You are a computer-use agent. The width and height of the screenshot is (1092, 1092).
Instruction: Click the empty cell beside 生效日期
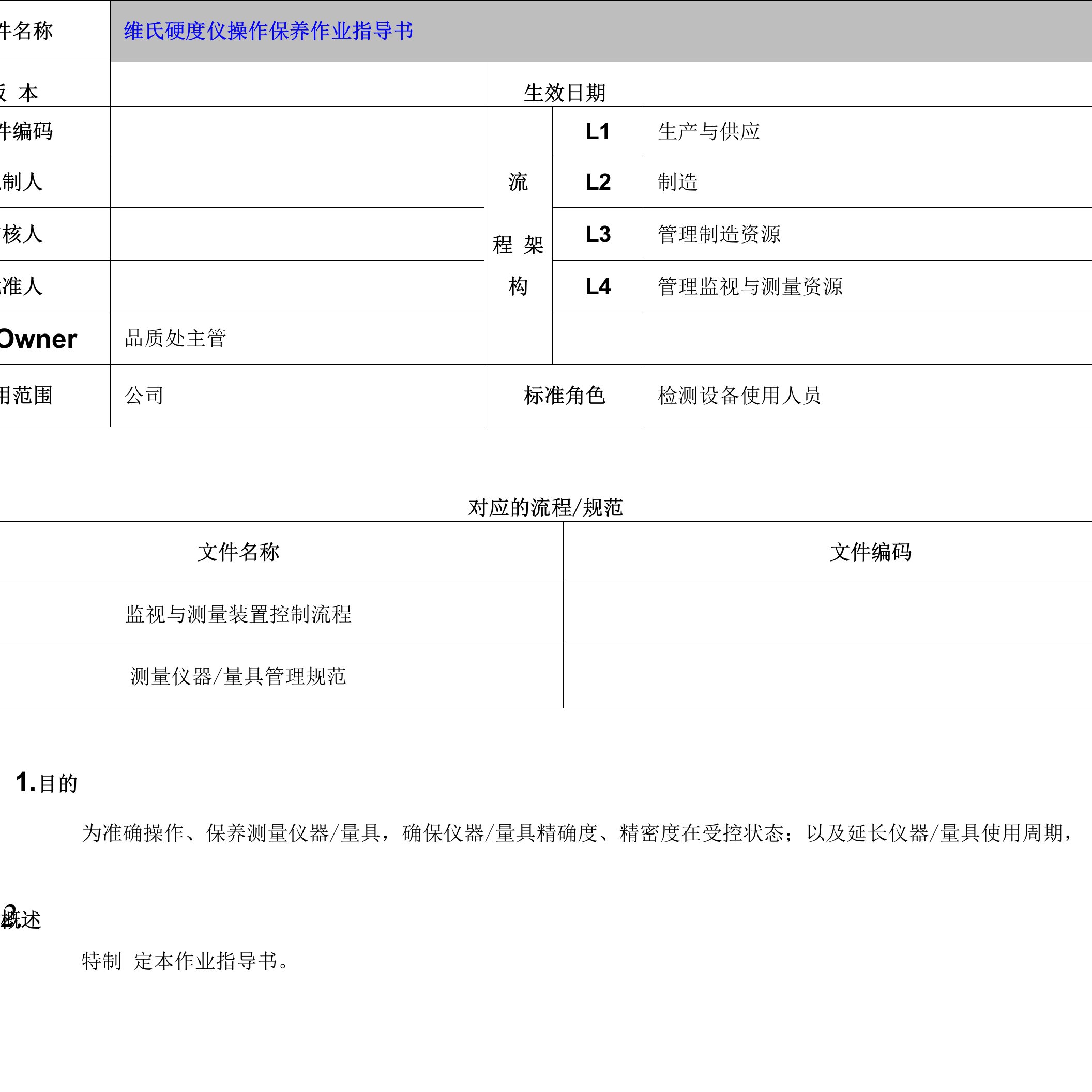868,84
